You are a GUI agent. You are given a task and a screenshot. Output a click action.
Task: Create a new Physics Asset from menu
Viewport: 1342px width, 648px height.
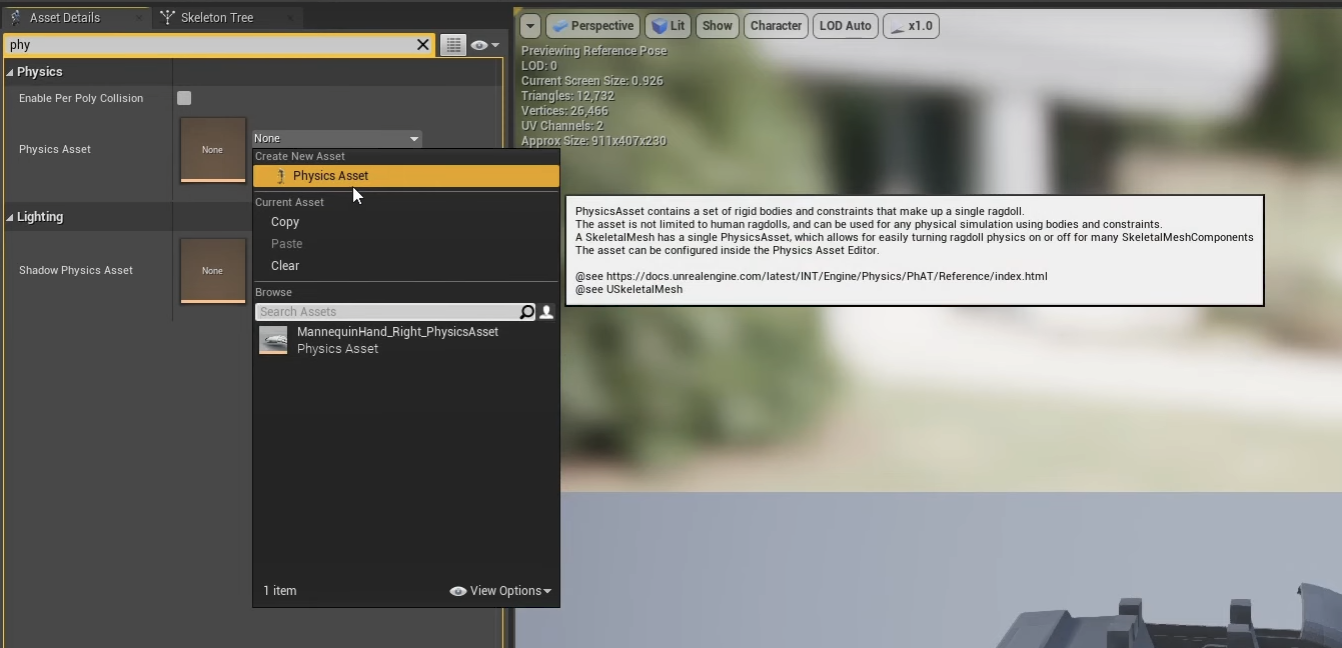pos(405,176)
